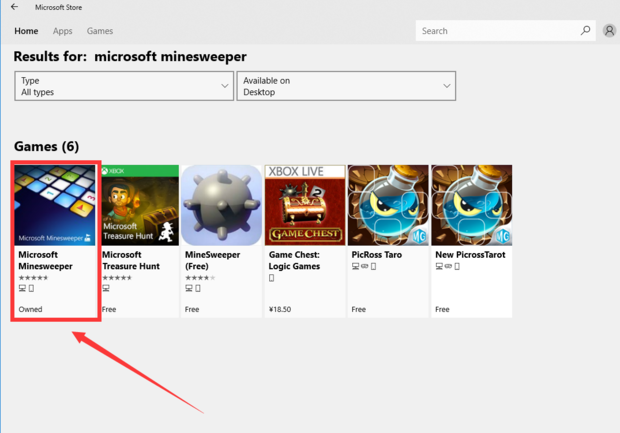Click the Free label under PicRoss Taro
This screenshot has height=433, width=620.
pyautogui.click(x=358, y=309)
